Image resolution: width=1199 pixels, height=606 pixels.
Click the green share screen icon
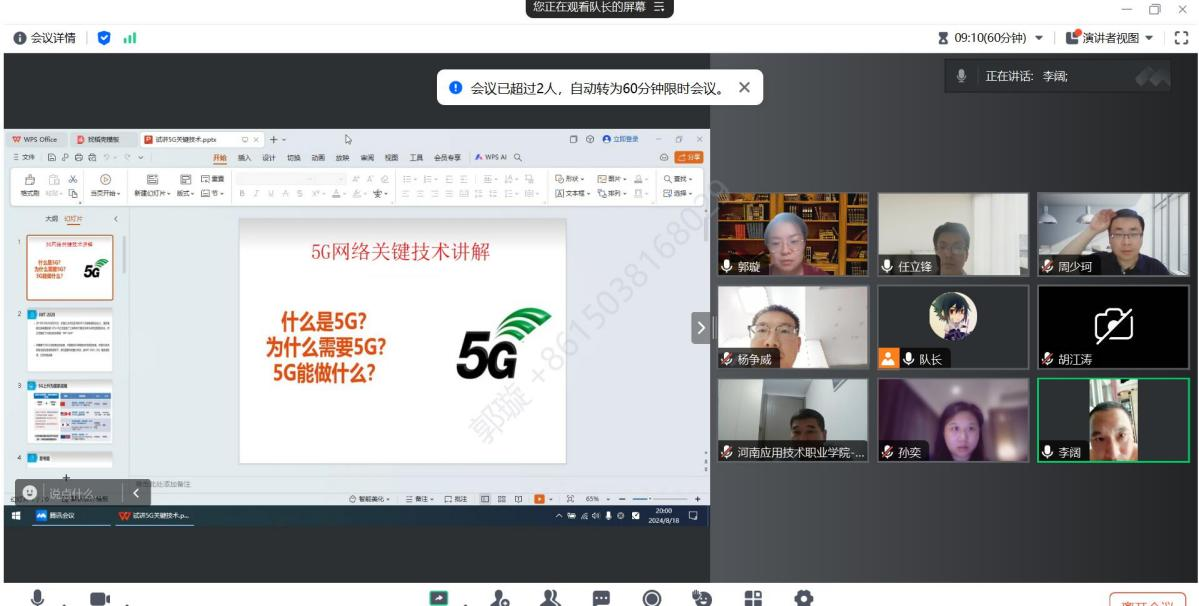(439, 598)
